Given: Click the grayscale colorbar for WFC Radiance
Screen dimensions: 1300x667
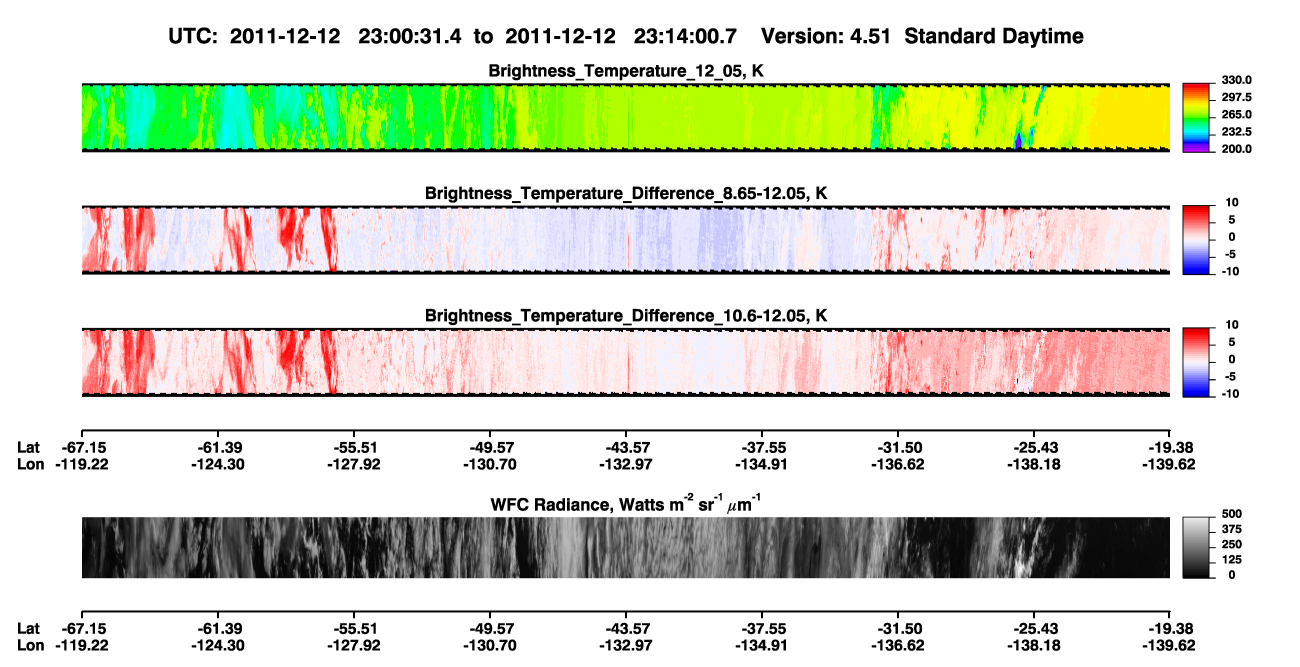Looking at the screenshot, I should click(x=1197, y=547).
